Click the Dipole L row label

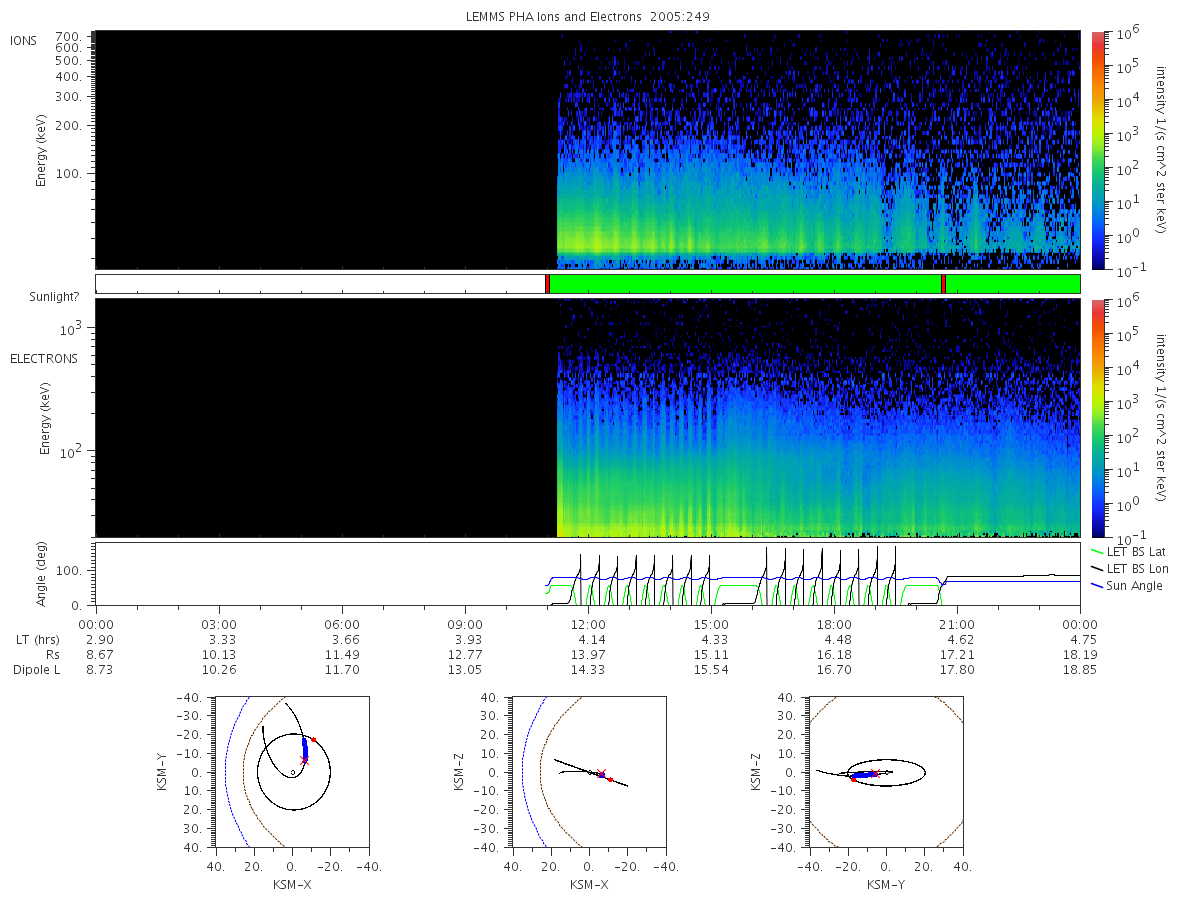pyautogui.click(x=37, y=670)
